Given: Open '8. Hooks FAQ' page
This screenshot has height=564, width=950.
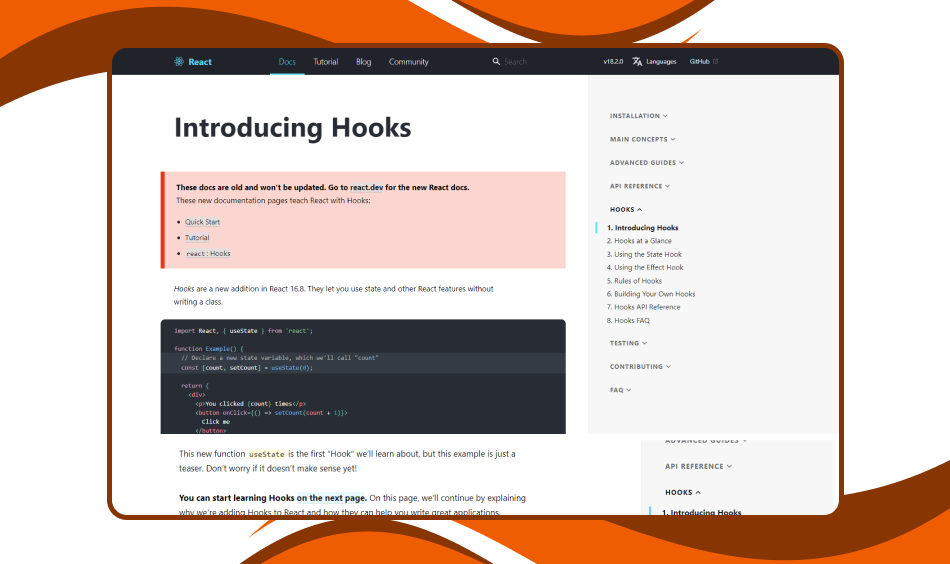Looking at the screenshot, I should click(x=628, y=320).
